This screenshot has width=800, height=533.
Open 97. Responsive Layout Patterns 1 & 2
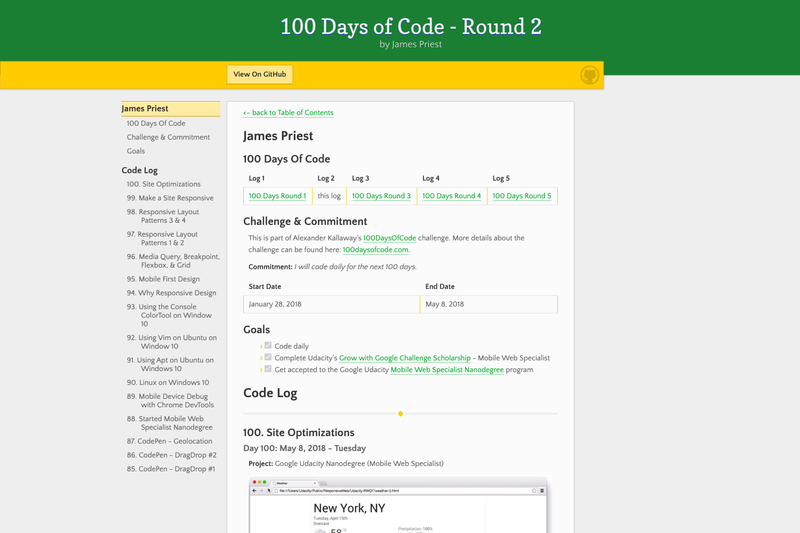[x=162, y=238]
